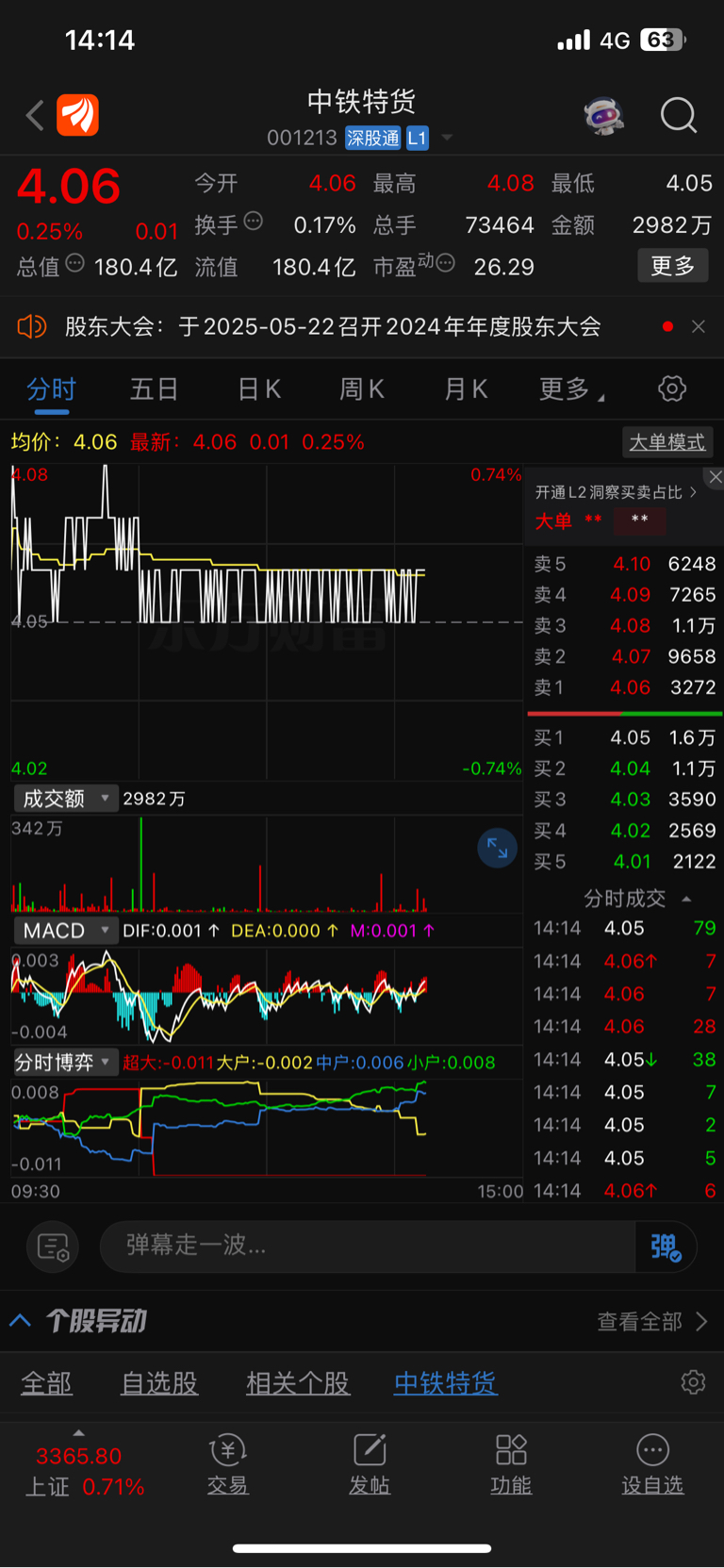724x1568 pixels.
Task: Collapse the 分时成交 section arrow
Action: click(686, 900)
